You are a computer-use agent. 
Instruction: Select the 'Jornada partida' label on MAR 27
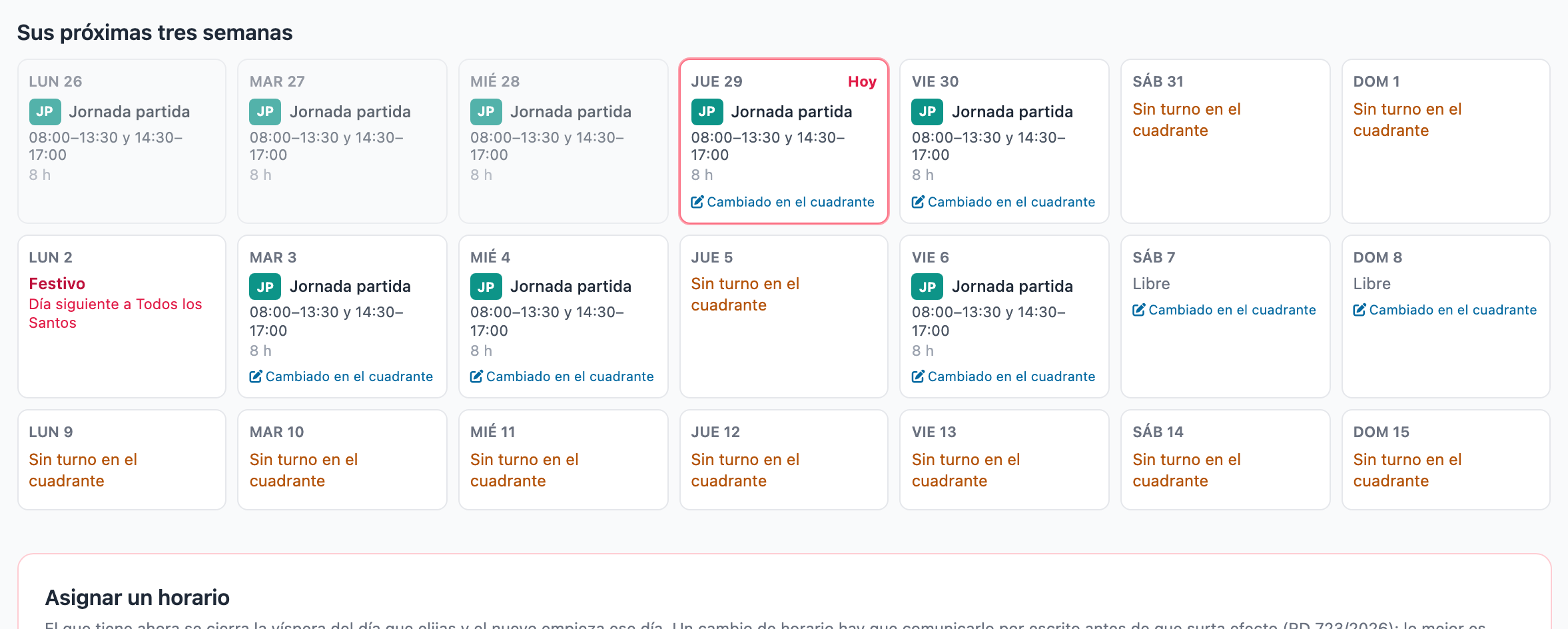[x=350, y=112]
